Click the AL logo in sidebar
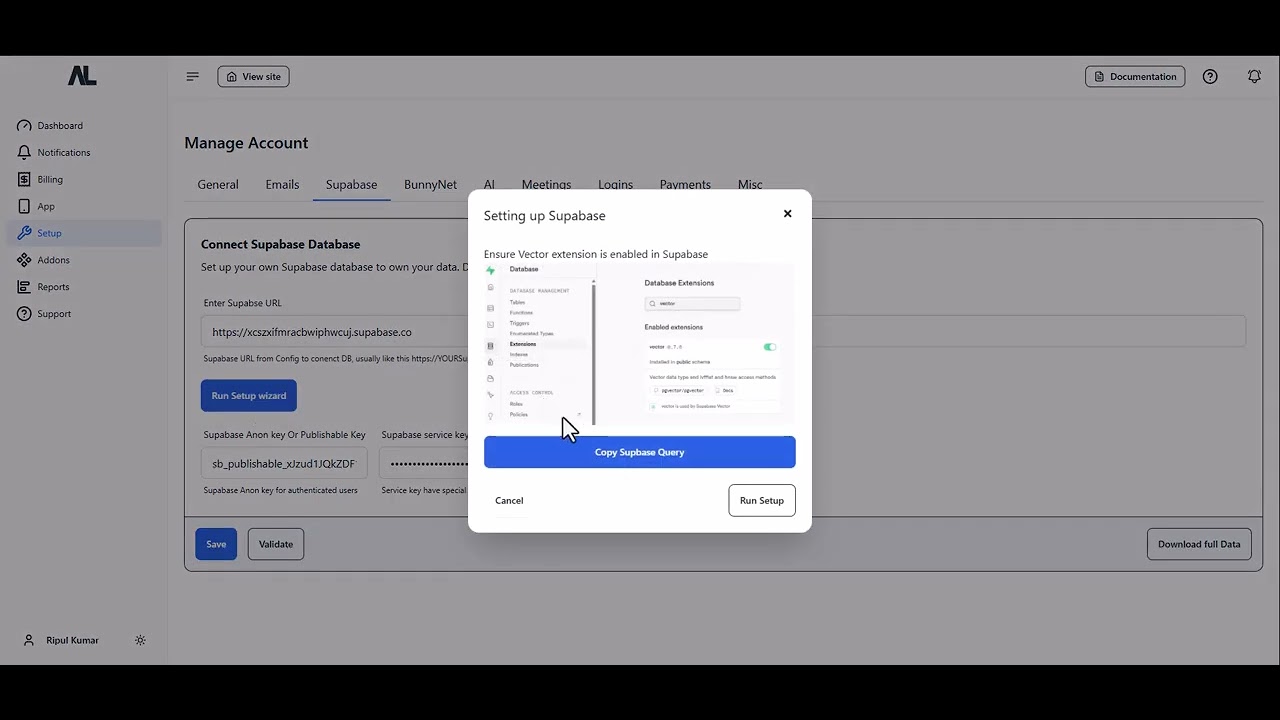 tap(82, 76)
